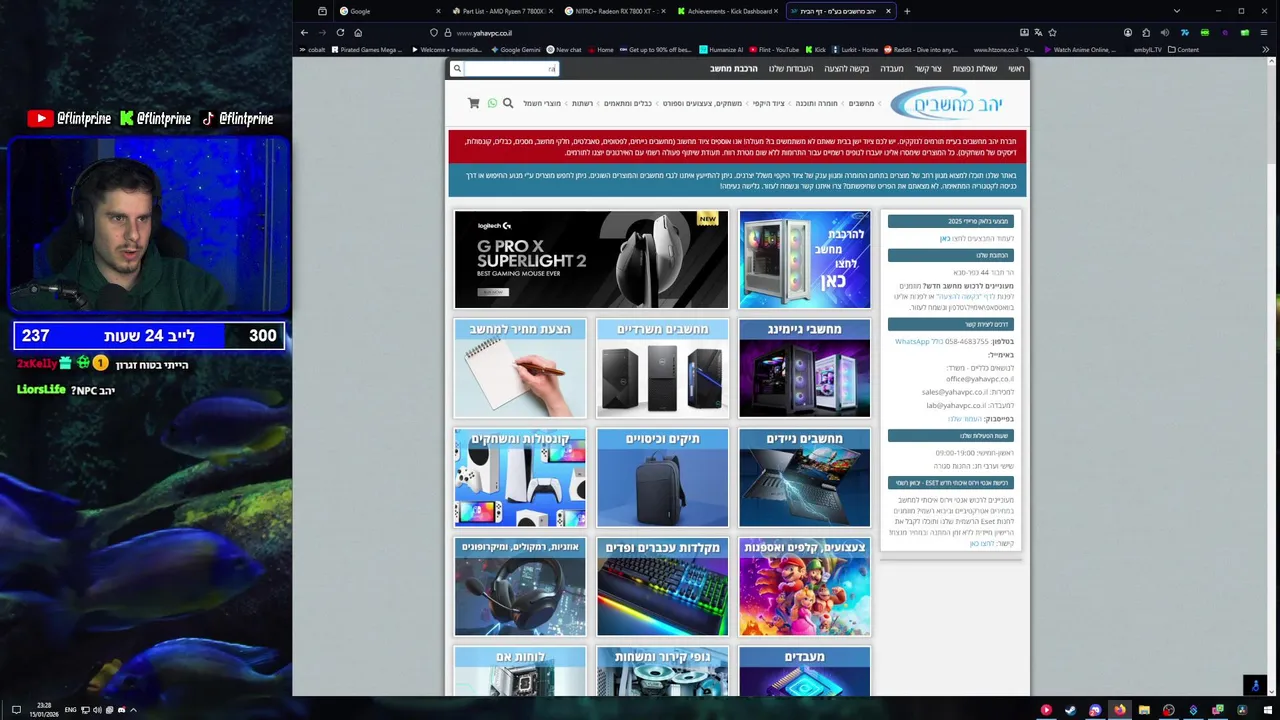Expand משחקים, צעצועים וספורט category dropdown

[701, 103]
